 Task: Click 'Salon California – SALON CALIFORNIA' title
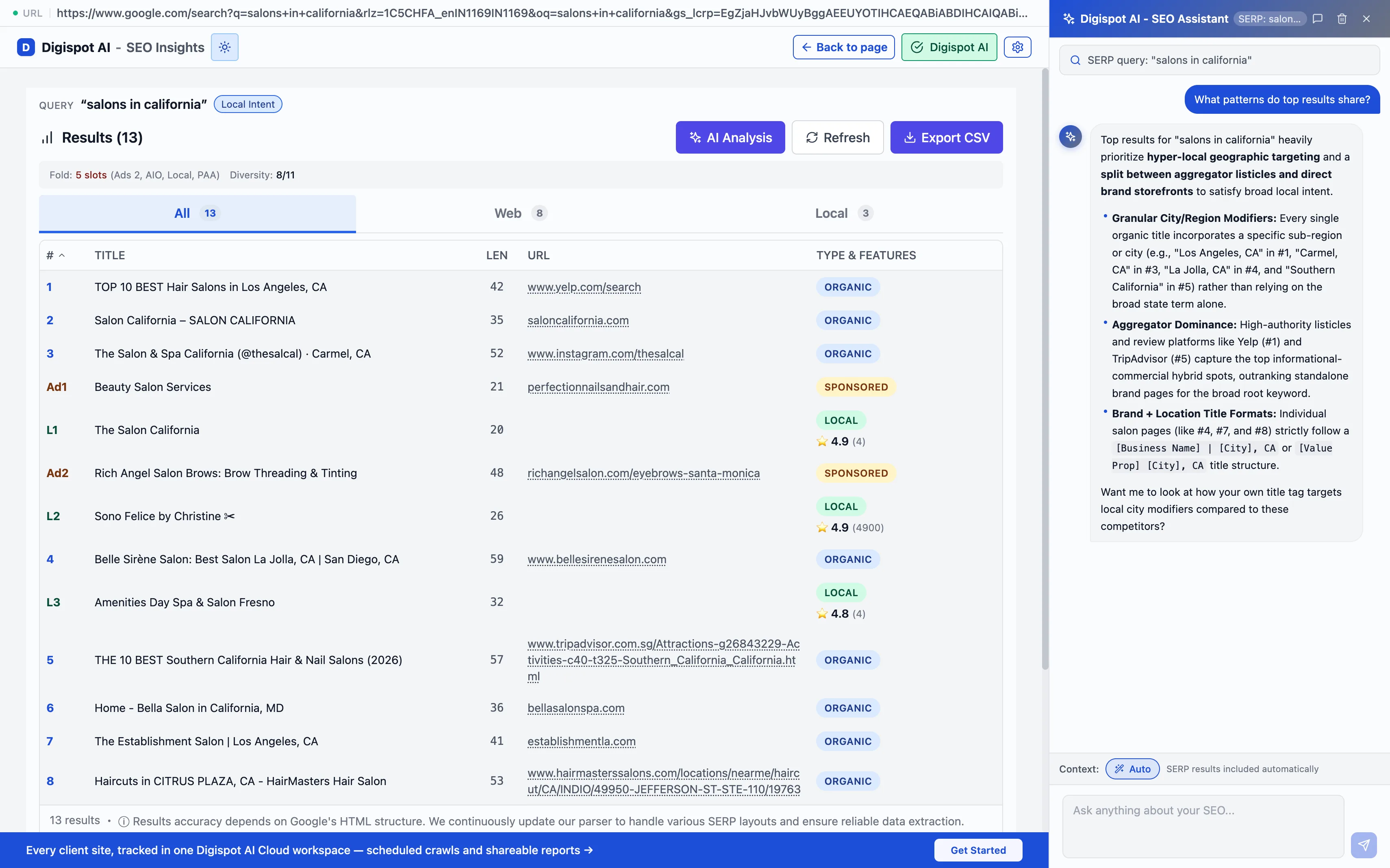click(195, 320)
